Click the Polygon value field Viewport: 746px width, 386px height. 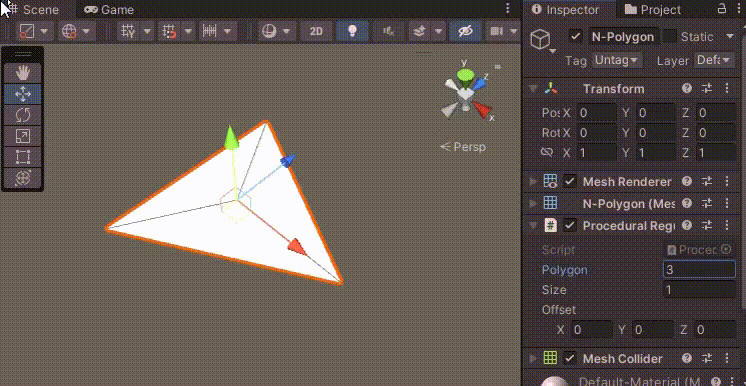699,270
